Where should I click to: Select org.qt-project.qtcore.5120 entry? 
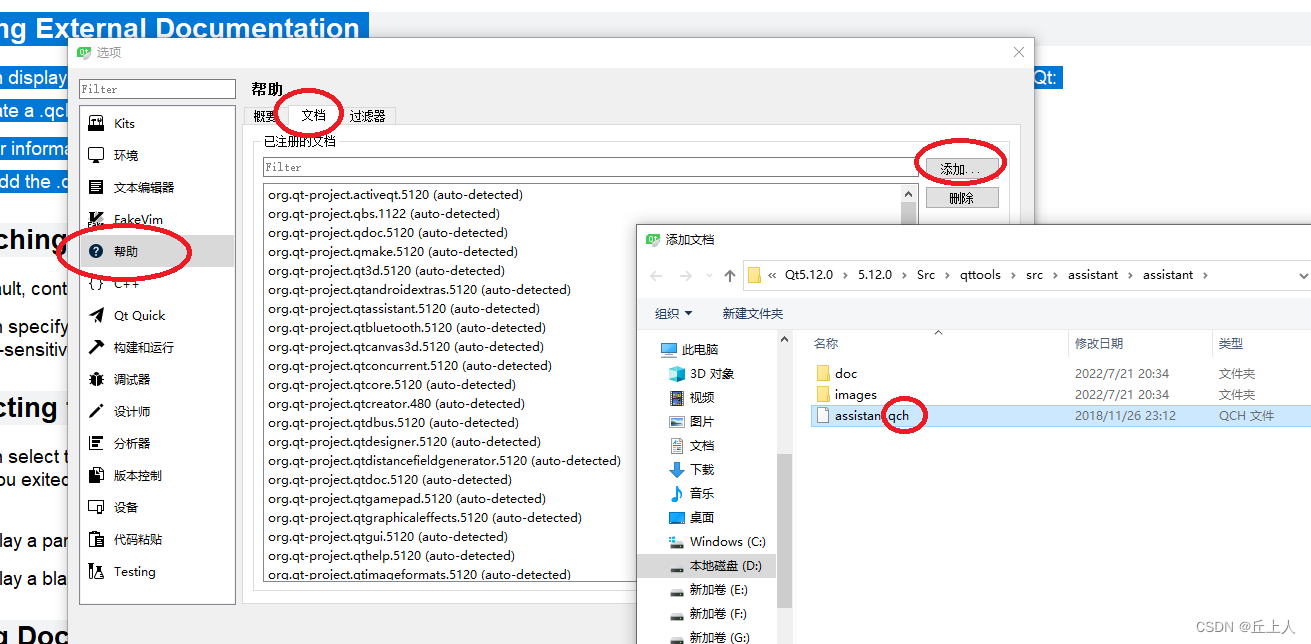click(x=391, y=385)
